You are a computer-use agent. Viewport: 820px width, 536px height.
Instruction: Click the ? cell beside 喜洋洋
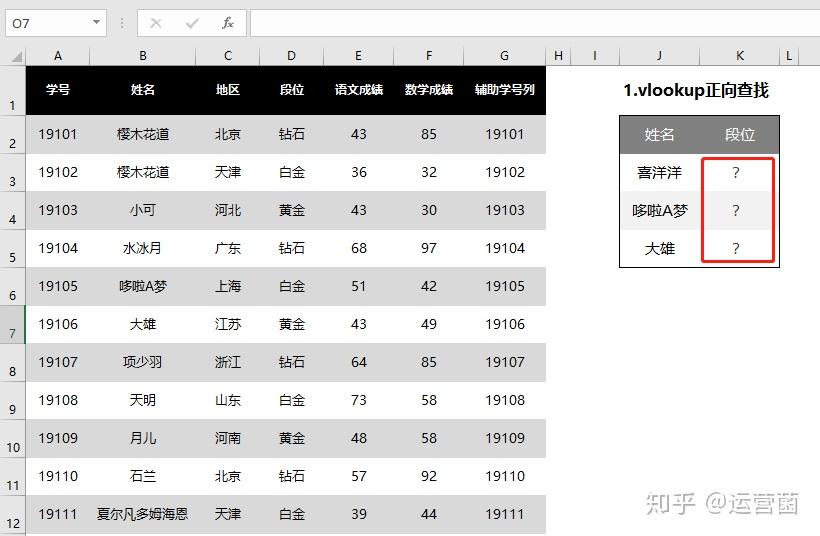pos(736,173)
